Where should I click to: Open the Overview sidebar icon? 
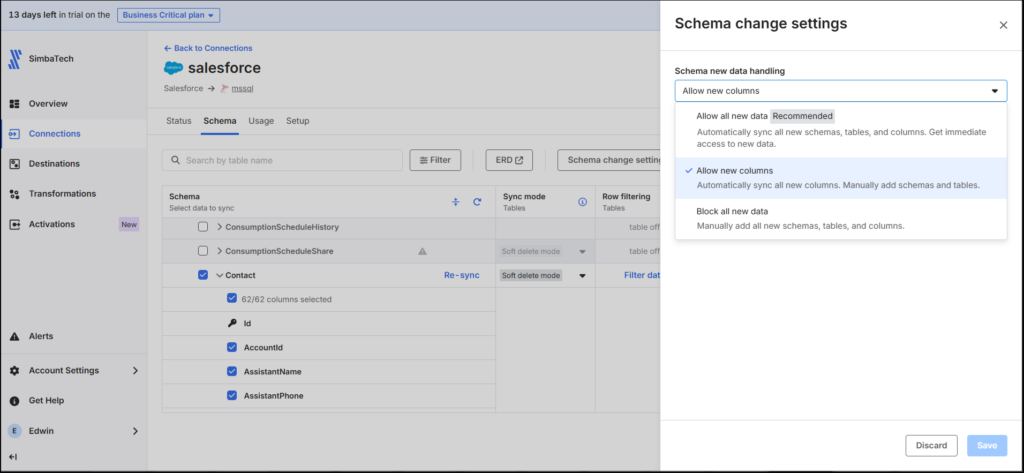(x=14, y=104)
